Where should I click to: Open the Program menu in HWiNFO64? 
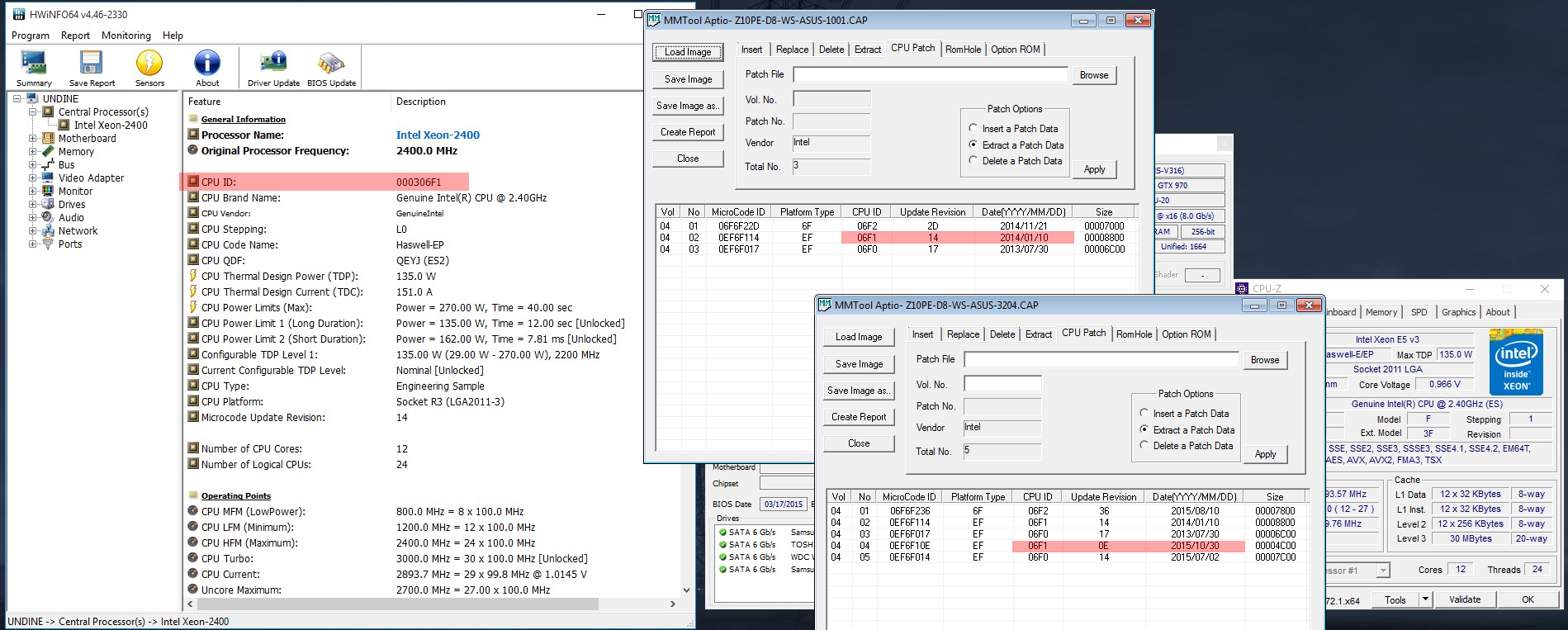pyautogui.click(x=31, y=36)
